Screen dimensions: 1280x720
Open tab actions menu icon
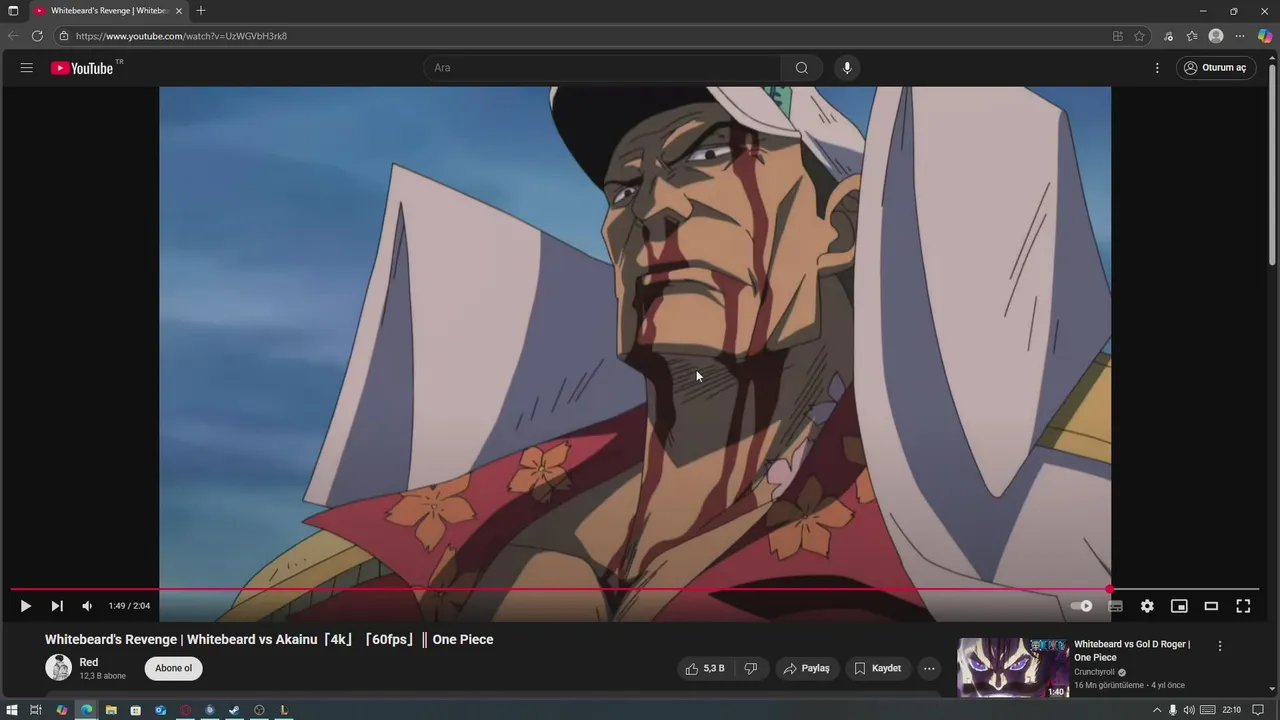click(x=13, y=11)
